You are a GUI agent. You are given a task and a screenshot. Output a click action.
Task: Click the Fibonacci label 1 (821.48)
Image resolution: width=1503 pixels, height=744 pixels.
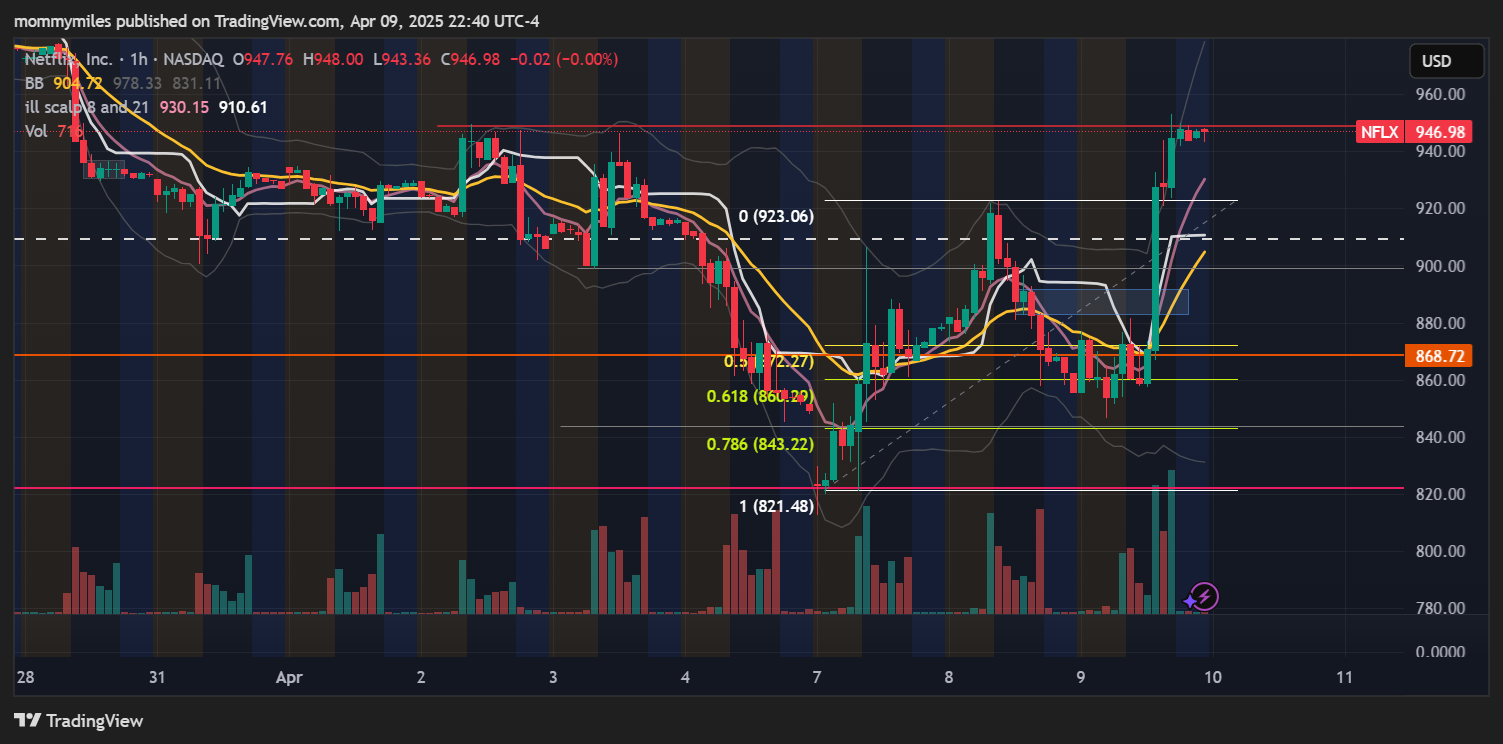(776, 507)
